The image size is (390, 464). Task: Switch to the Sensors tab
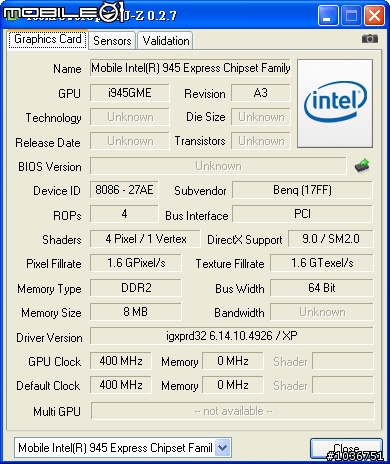(x=112, y=41)
